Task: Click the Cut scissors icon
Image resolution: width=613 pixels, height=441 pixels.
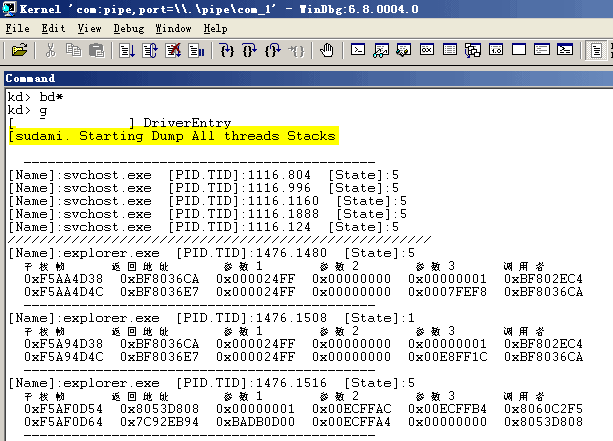Action: coord(50,50)
